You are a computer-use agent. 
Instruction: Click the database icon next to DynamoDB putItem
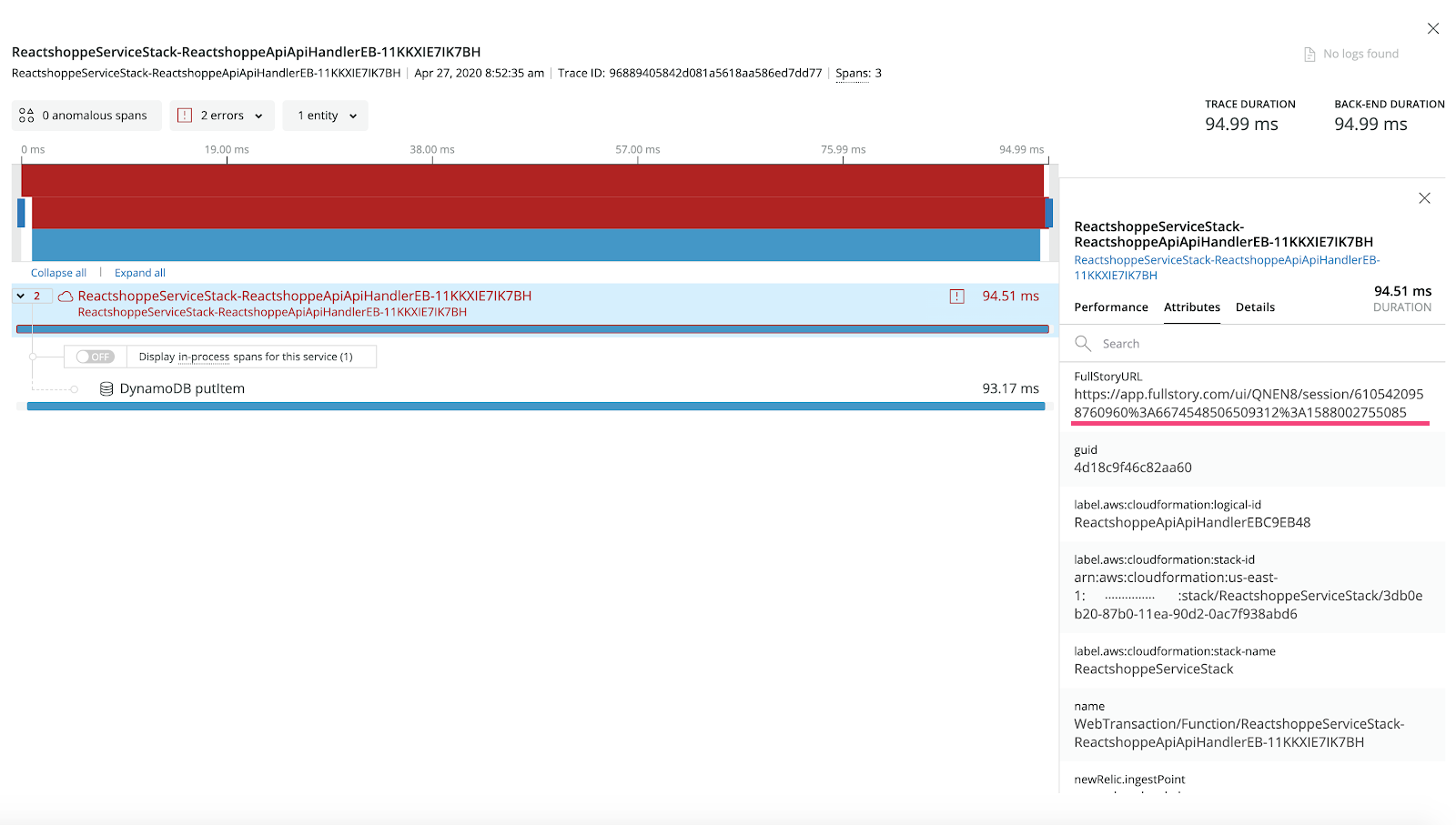106,389
